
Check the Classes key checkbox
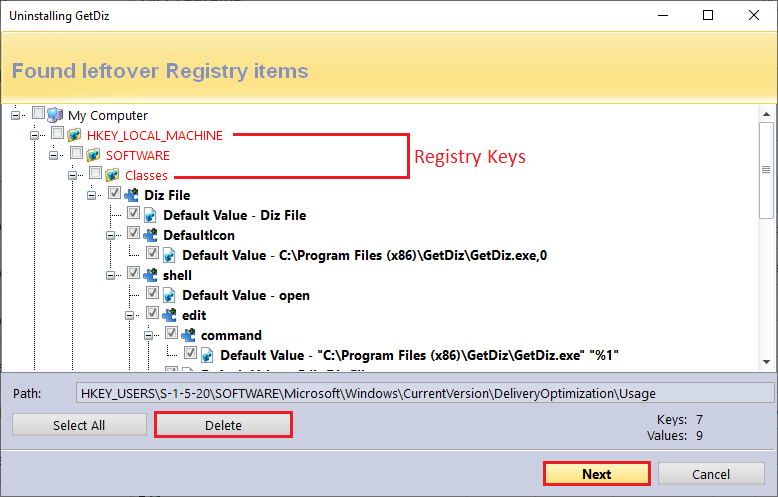click(95, 173)
